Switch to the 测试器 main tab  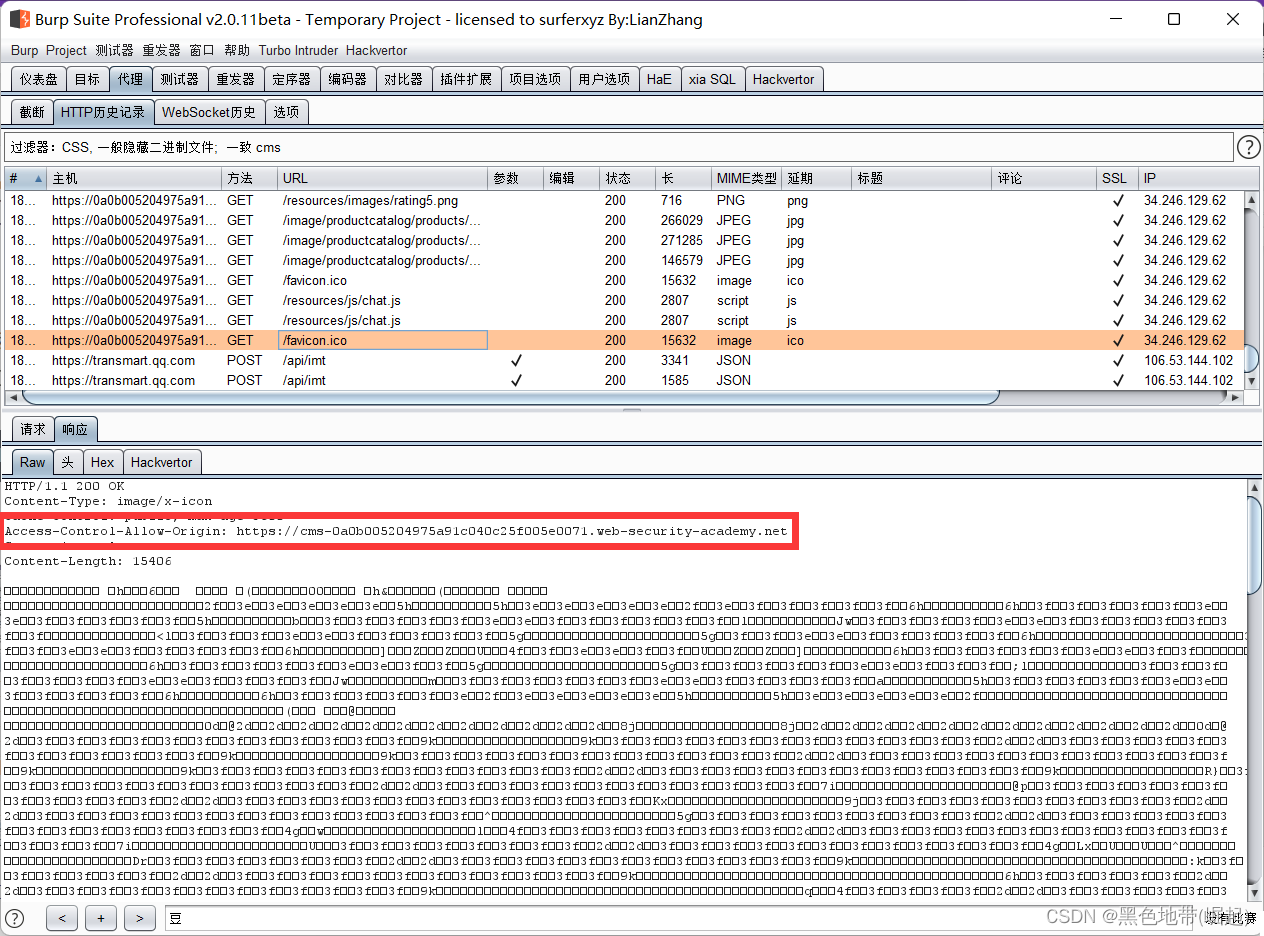(179, 79)
